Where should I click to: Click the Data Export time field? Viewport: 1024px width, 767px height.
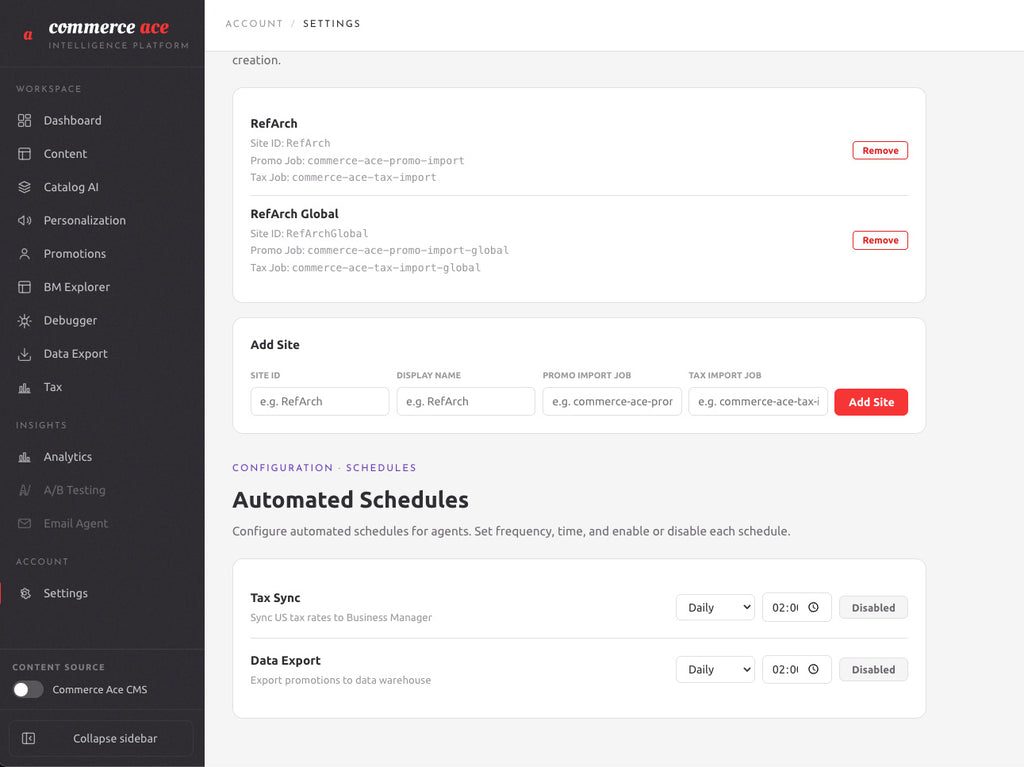797,669
